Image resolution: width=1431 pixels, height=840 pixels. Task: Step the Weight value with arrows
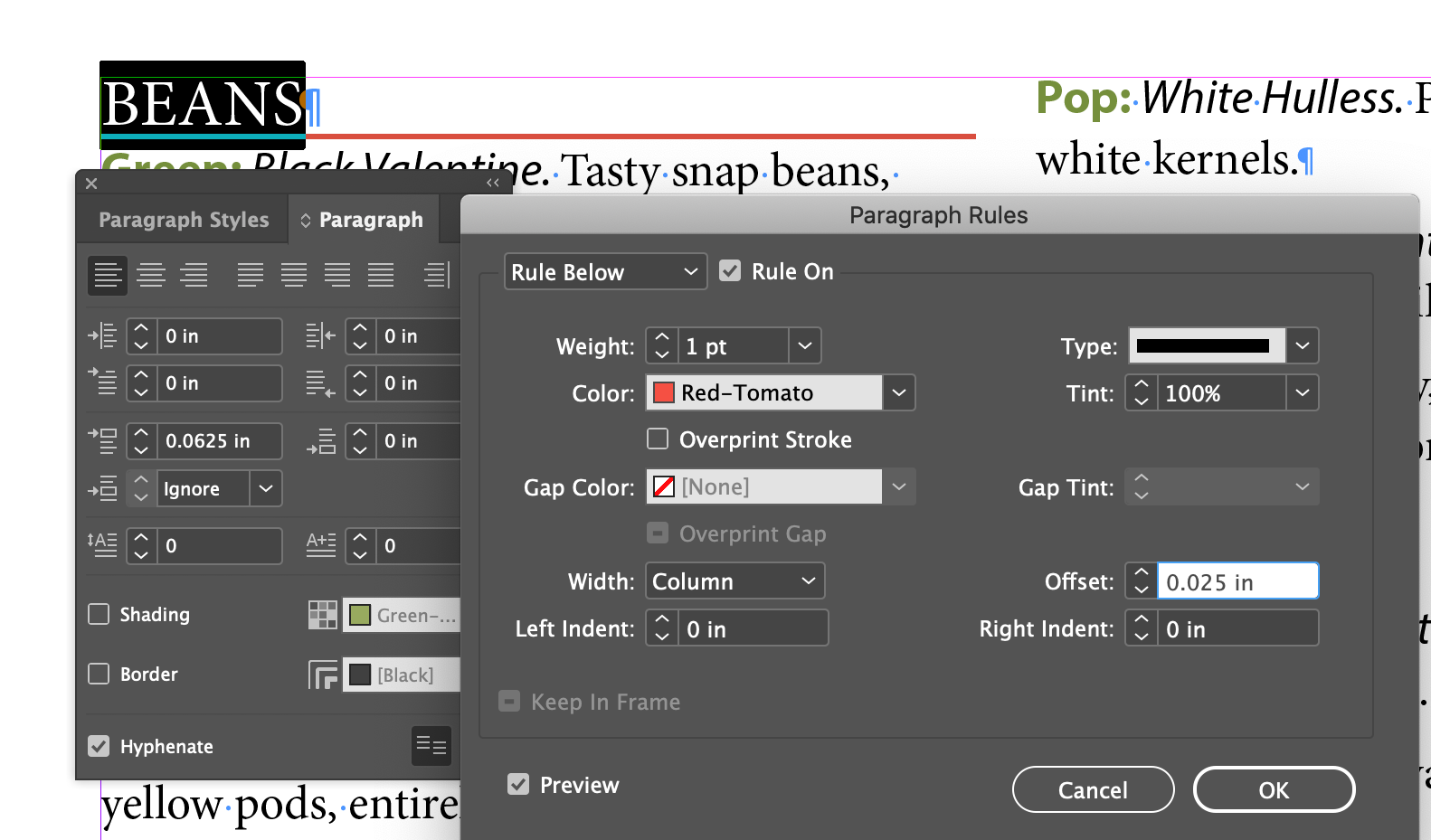[x=662, y=345]
